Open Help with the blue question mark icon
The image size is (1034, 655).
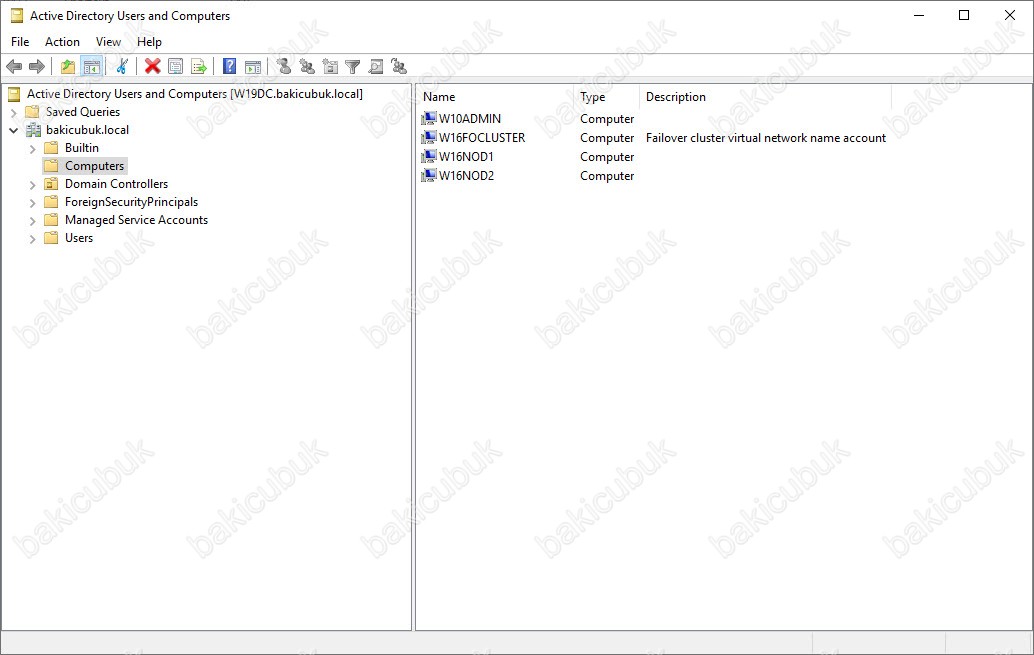pyautogui.click(x=229, y=66)
